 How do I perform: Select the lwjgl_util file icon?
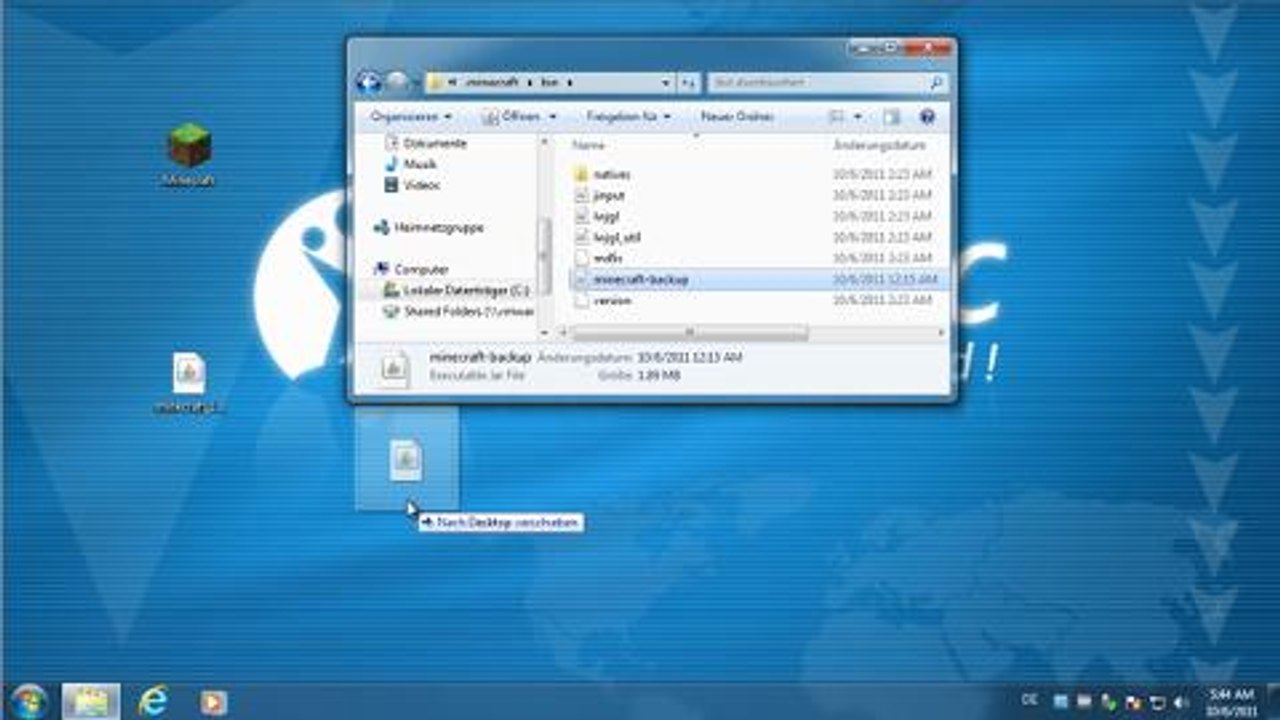583,237
